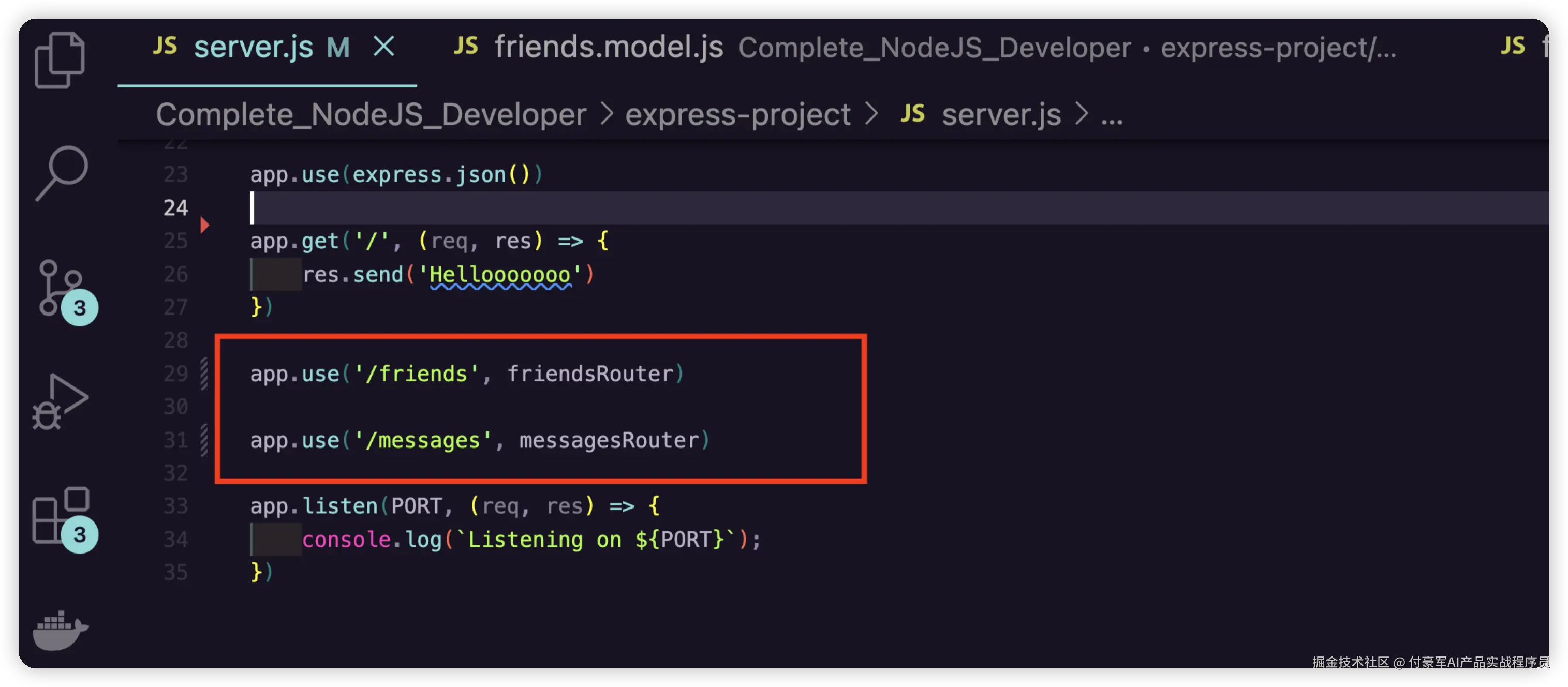
Task: Click line number 29 in gutter
Action: (x=176, y=374)
